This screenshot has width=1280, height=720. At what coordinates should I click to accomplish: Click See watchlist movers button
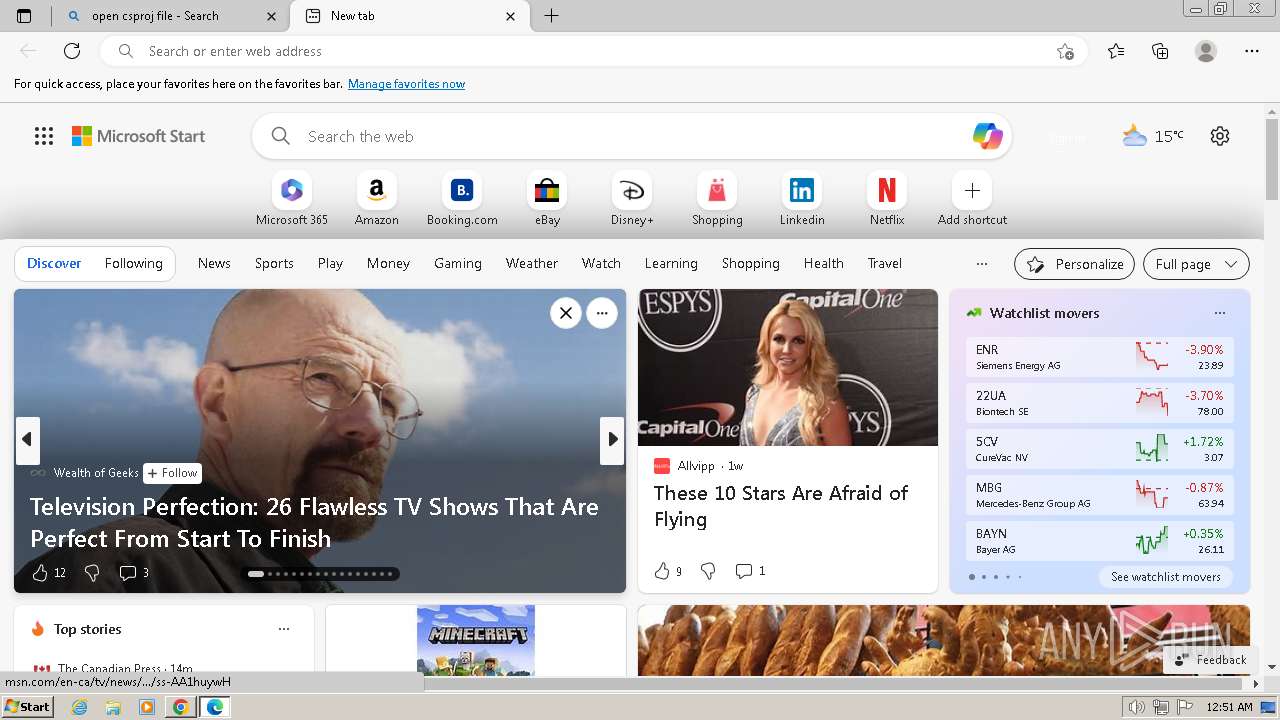coord(1166,577)
